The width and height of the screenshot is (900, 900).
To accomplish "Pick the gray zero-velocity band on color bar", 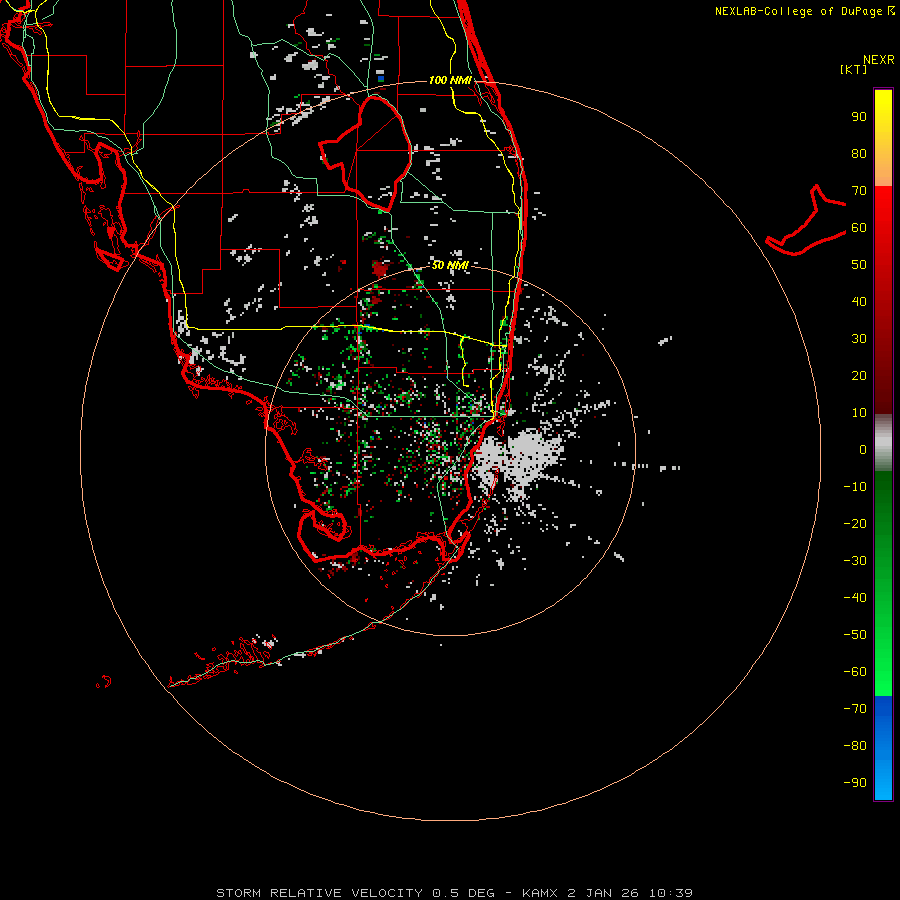I will 883,443.
